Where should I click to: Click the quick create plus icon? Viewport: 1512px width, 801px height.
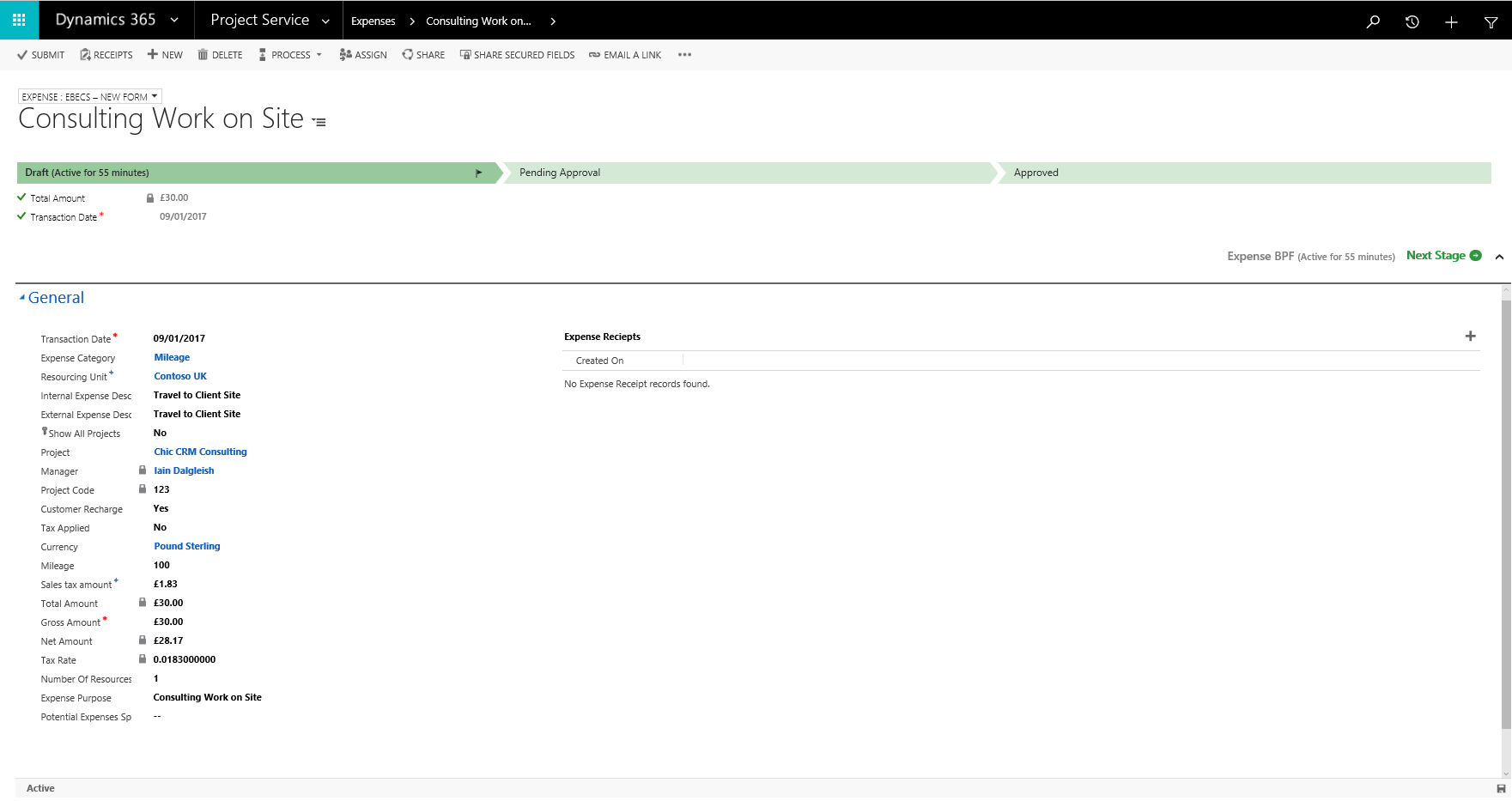click(1451, 21)
